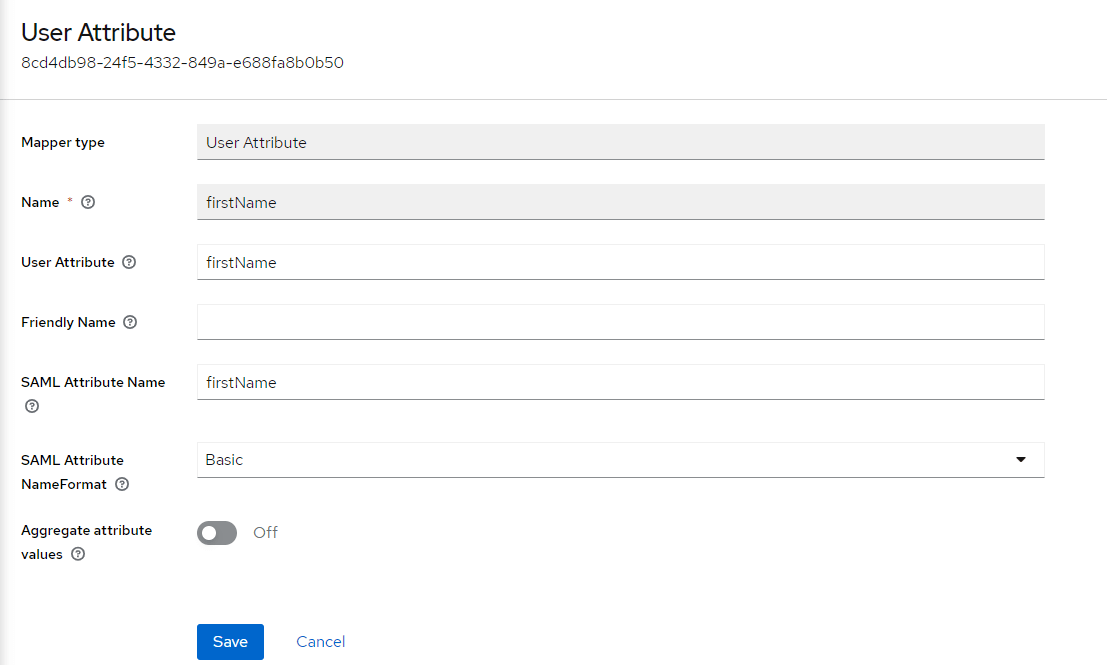
Task: Click inside the Friendly Name input
Action: pyautogui.click(x=620, y=322)
